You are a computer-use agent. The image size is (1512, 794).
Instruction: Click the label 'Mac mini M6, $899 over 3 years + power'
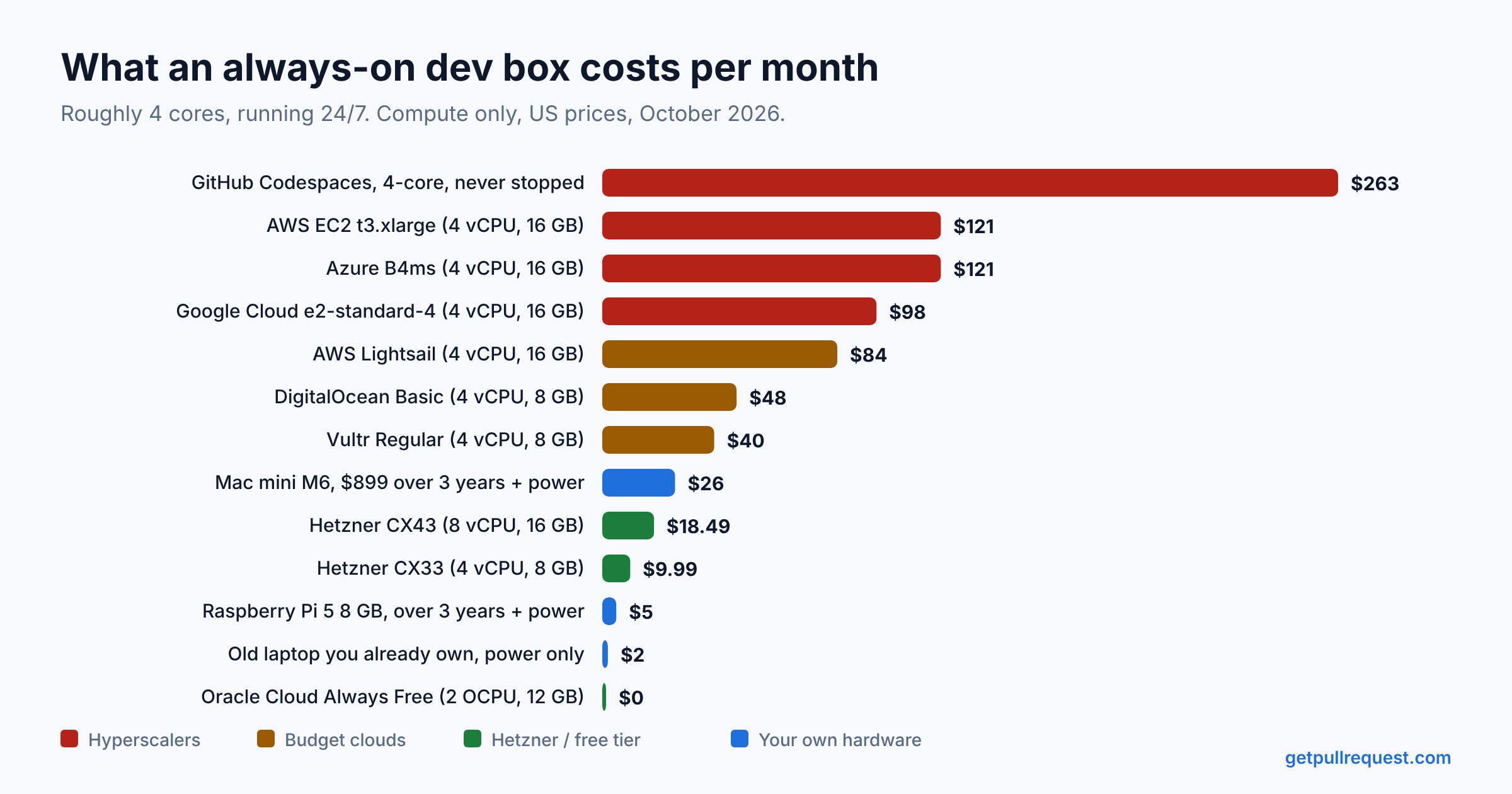[399, 483]
